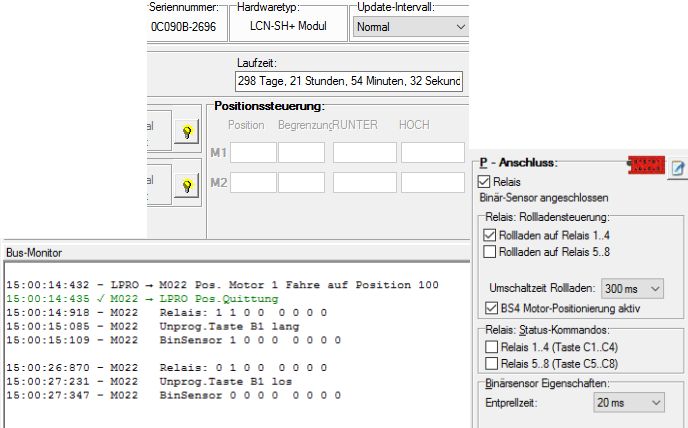Toggle BS4 Motor-Positionierung aktiv checkbox

(490, 307)
